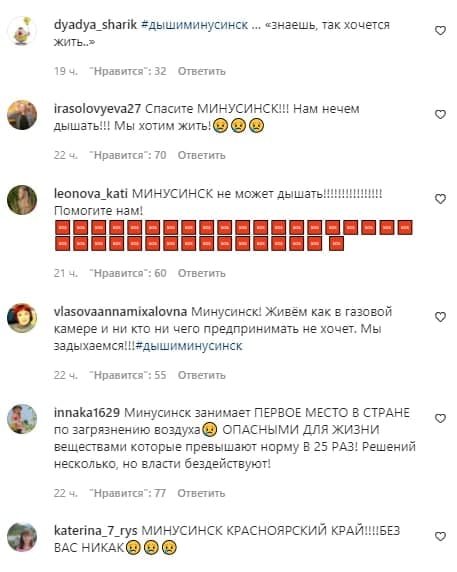Like vlasovaannamixalovna's comment via heart icon

pos(441,317)
